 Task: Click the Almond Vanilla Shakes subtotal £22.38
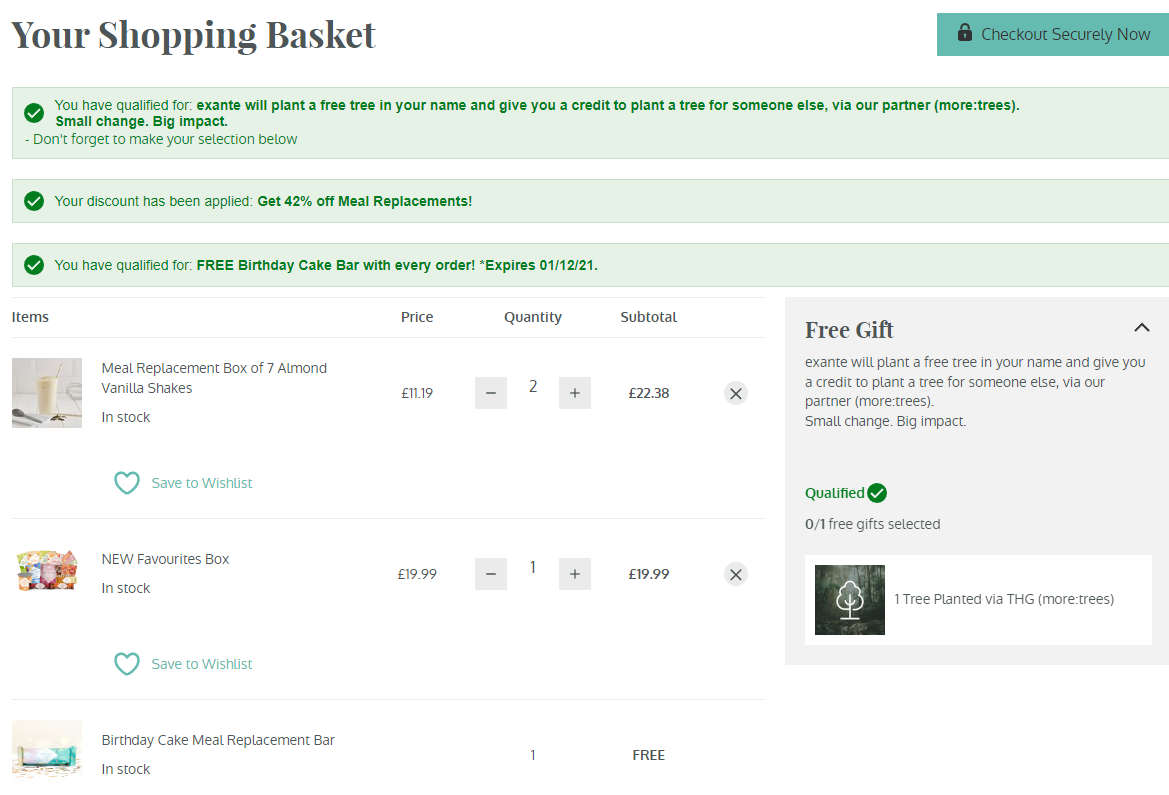point(649,393)
